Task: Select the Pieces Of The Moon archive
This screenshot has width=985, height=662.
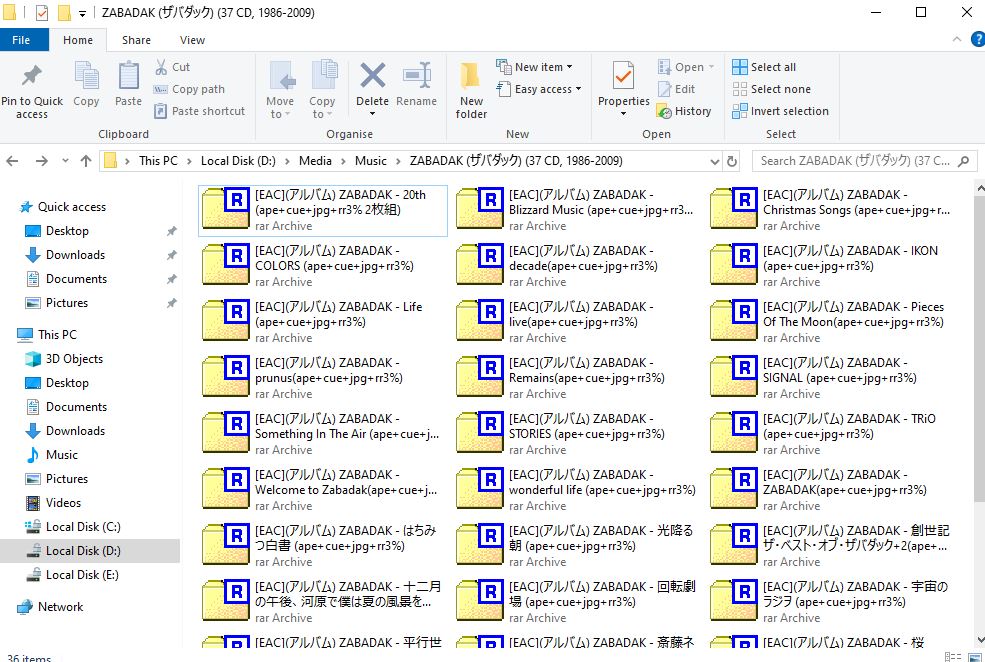Action: [x=832, y=322]
